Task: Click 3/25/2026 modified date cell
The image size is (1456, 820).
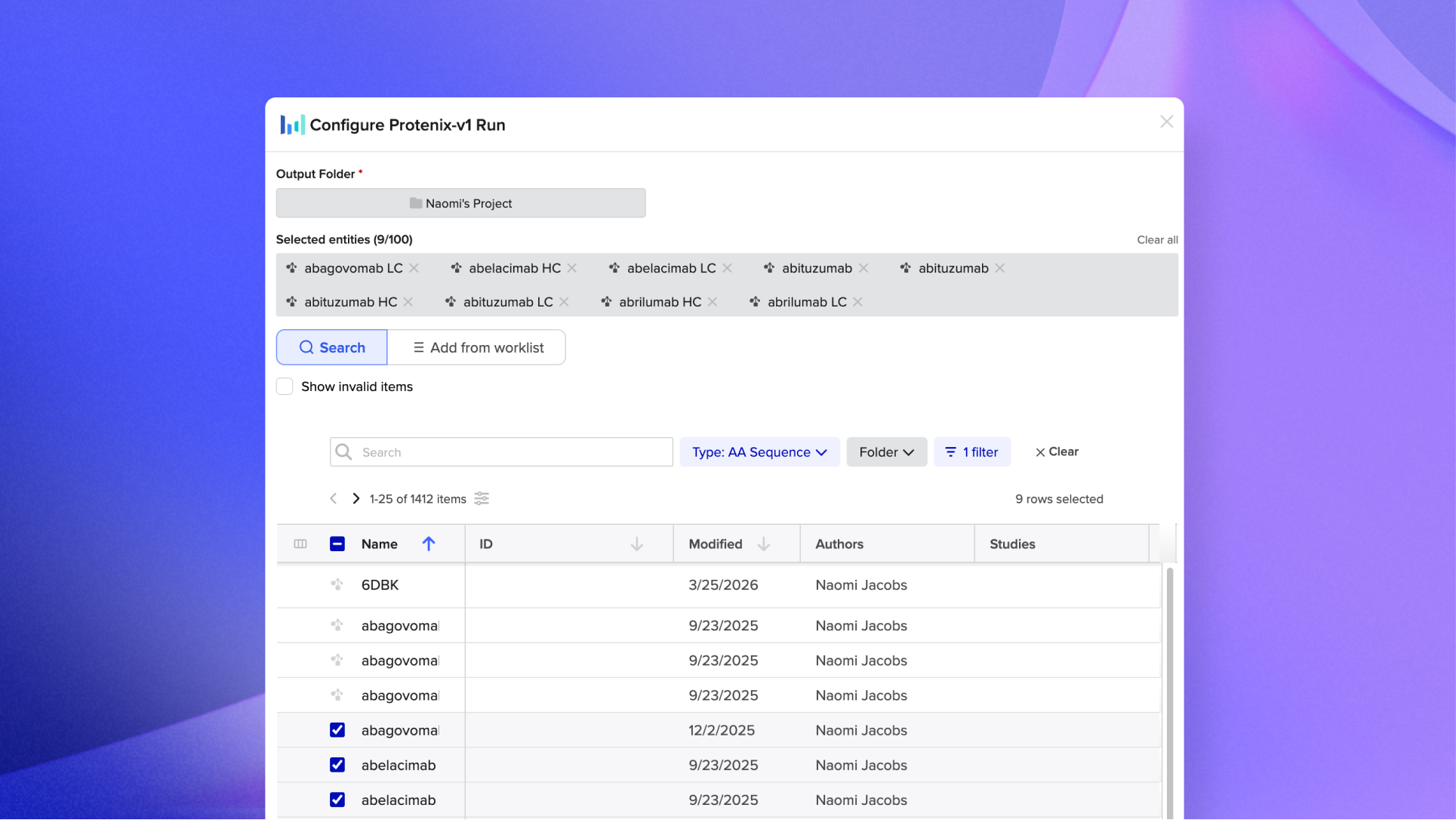Action: [723, 584]
